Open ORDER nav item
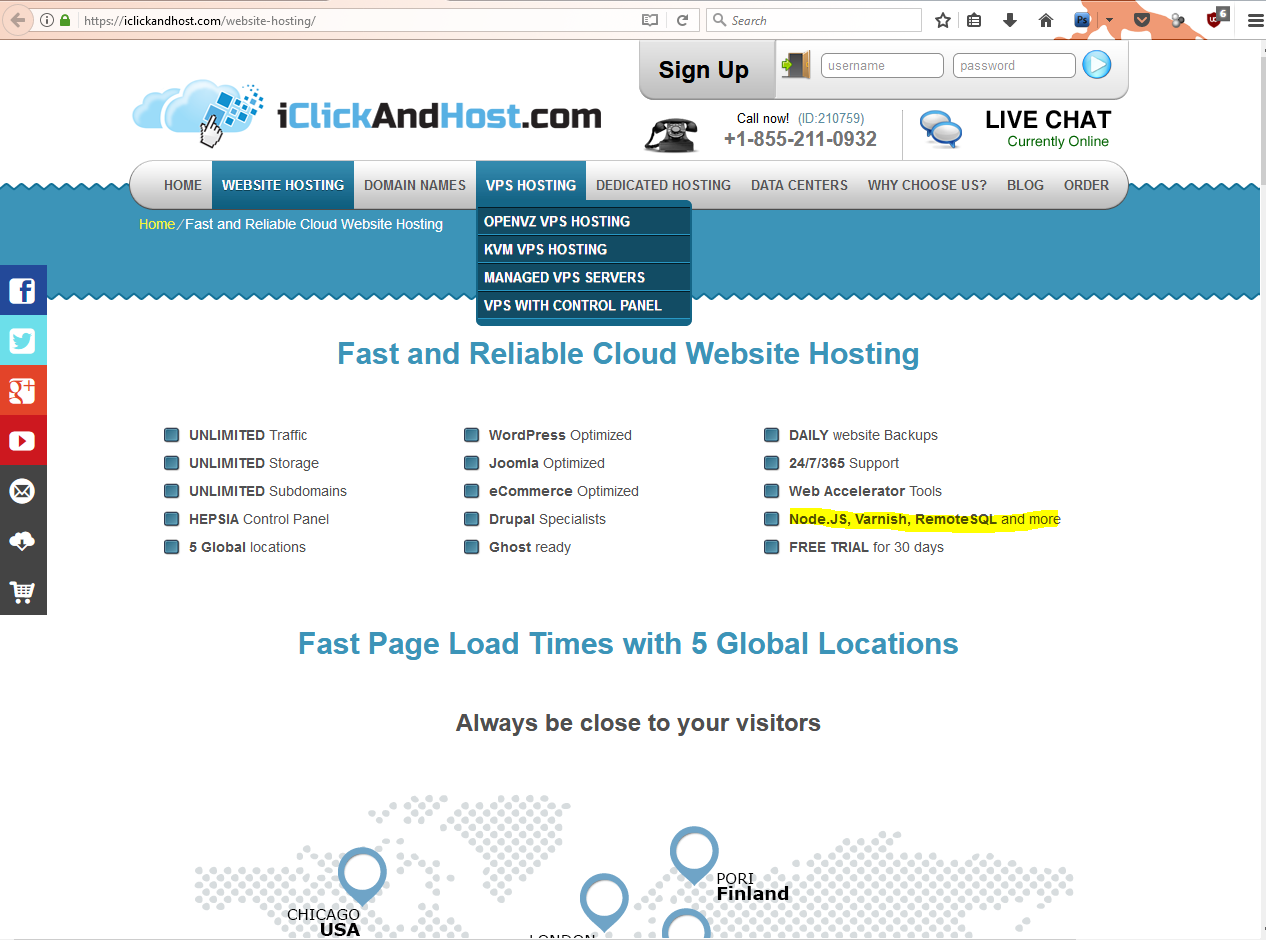 pyautogui.click(x=1086, y=185)
